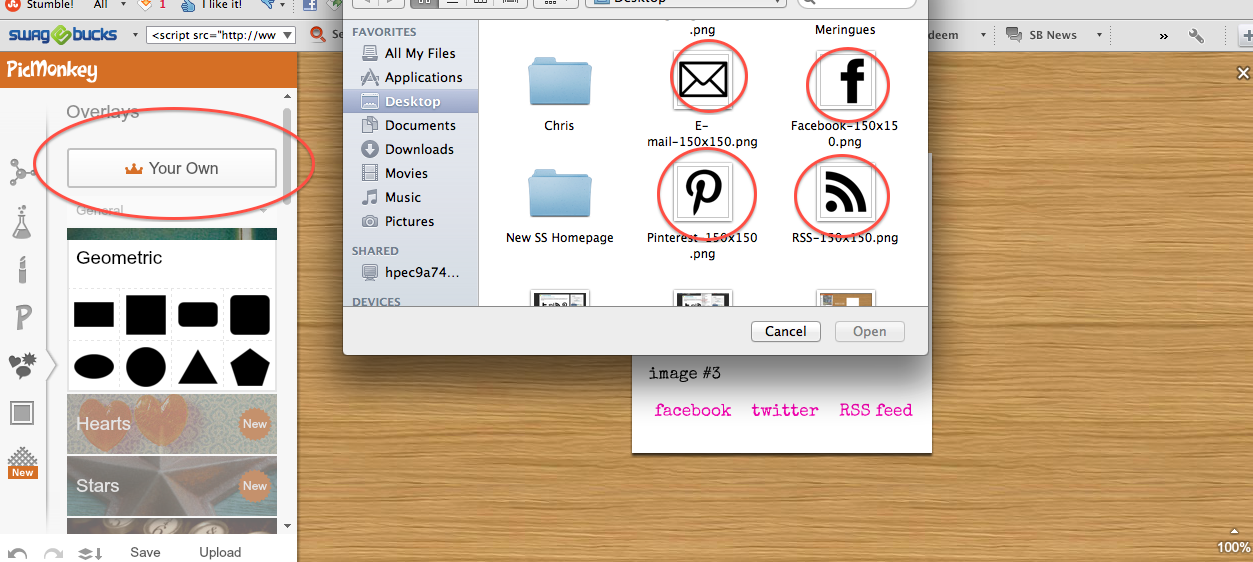Click the Your Own overlay button

pyautogui.click(x=172, y=168)
